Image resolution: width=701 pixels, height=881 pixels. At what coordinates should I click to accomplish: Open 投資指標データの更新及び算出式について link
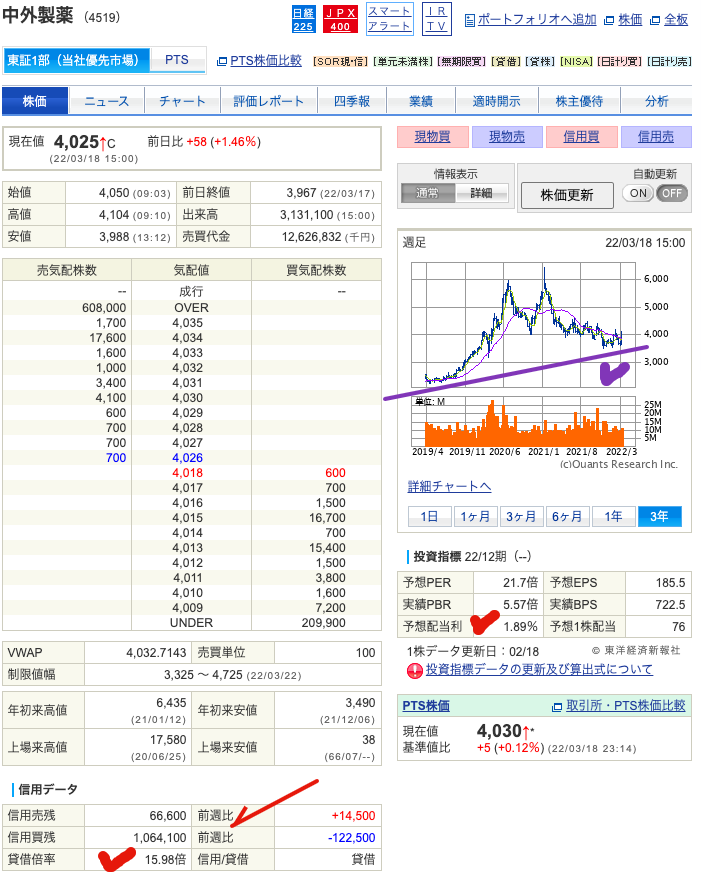tap(539, 670)
